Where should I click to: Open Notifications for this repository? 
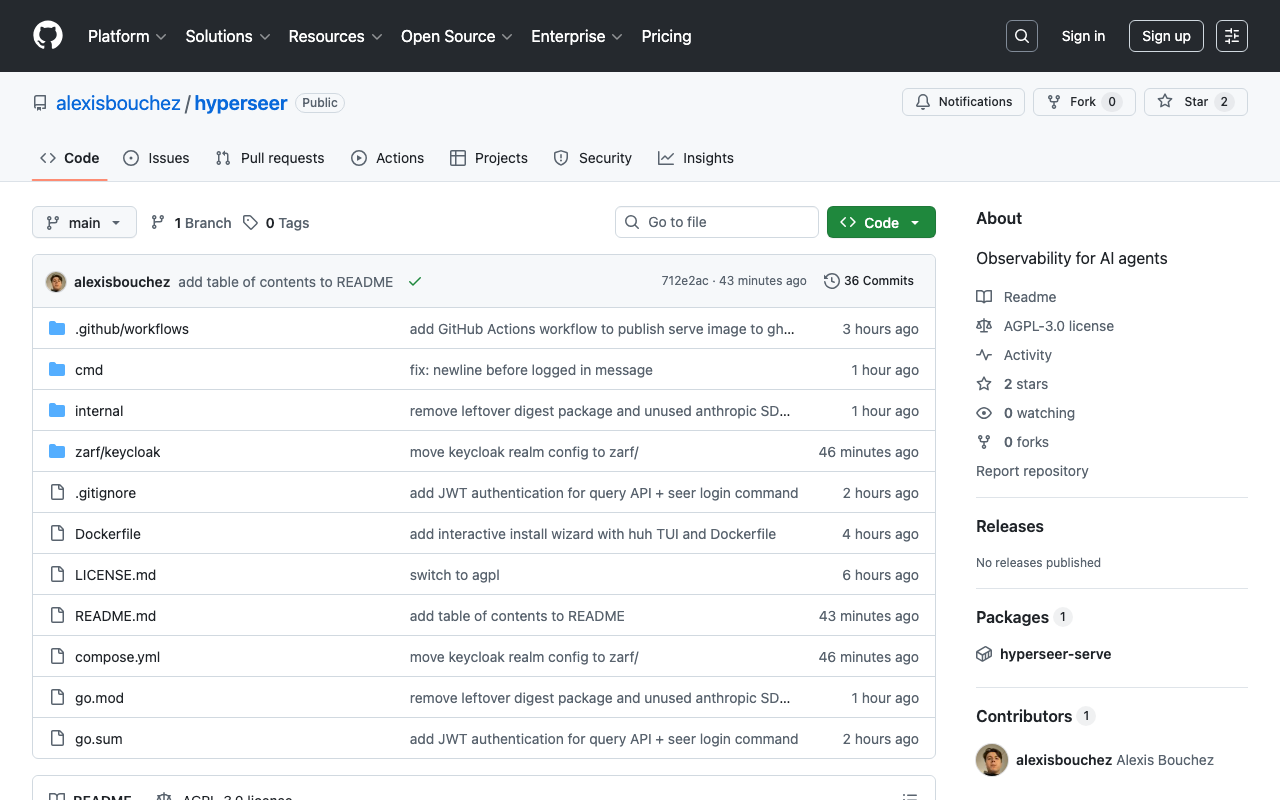(964, 102)
